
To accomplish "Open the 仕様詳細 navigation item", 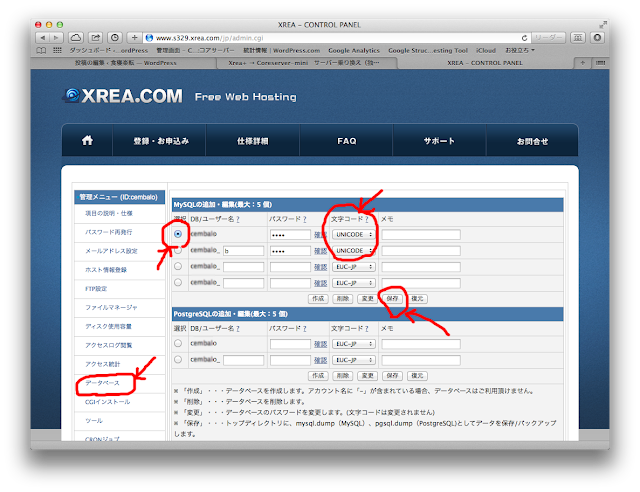I will click(253, 141).
